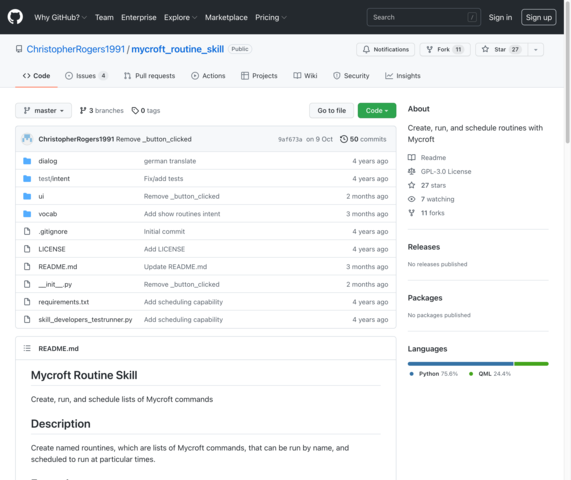The width and height of the screenshot is (571, 480).
Task: Open the Star lists dropdown arrow
Action: [535, 50]
